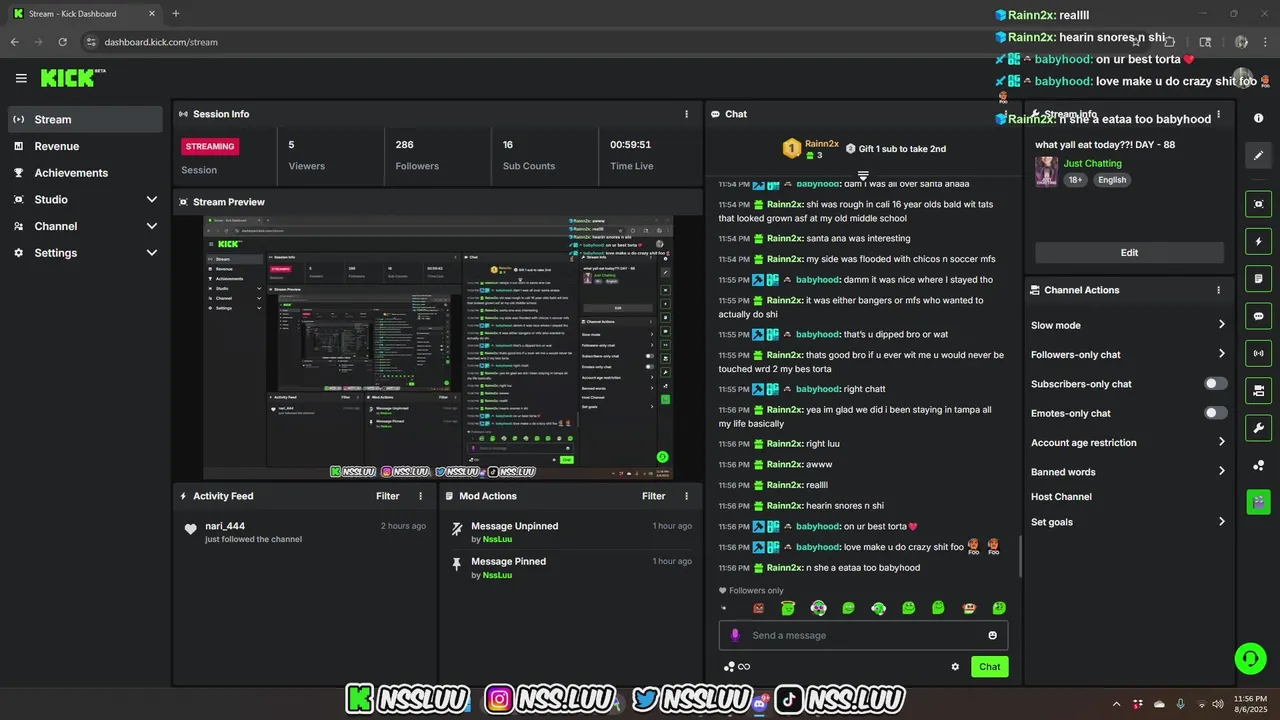Open Channel Actions three-dot menu
Viewport: 1280px width, 720px height.
pyautogui.click(x=1218, y=290)
